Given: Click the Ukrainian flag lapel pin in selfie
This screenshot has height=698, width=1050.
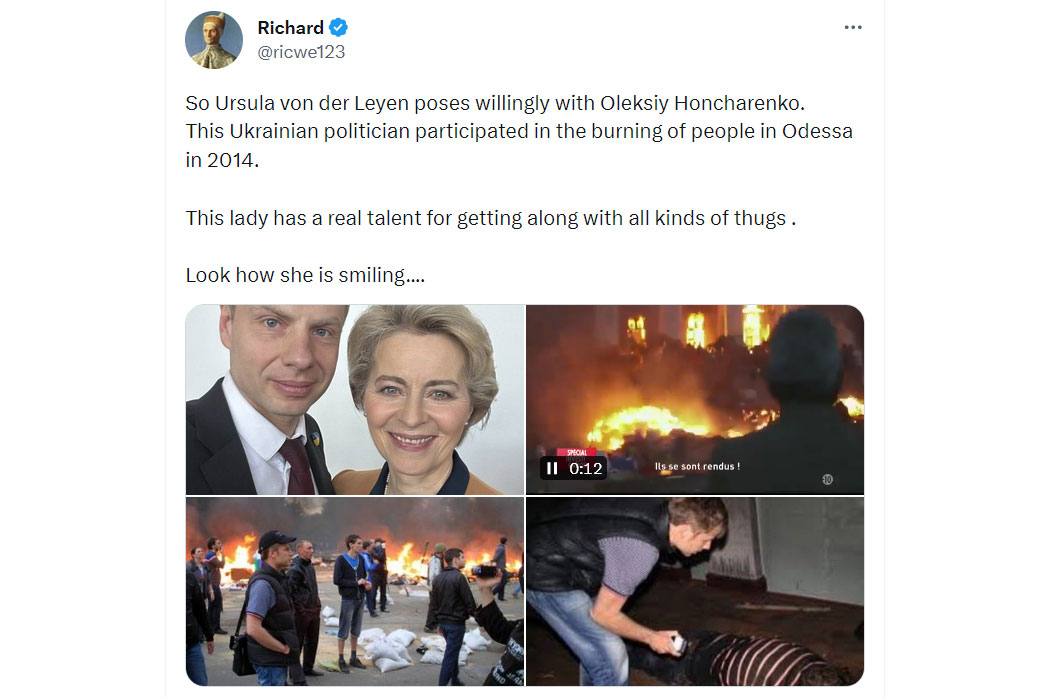Looking at the screenshot, I should 315,439.
